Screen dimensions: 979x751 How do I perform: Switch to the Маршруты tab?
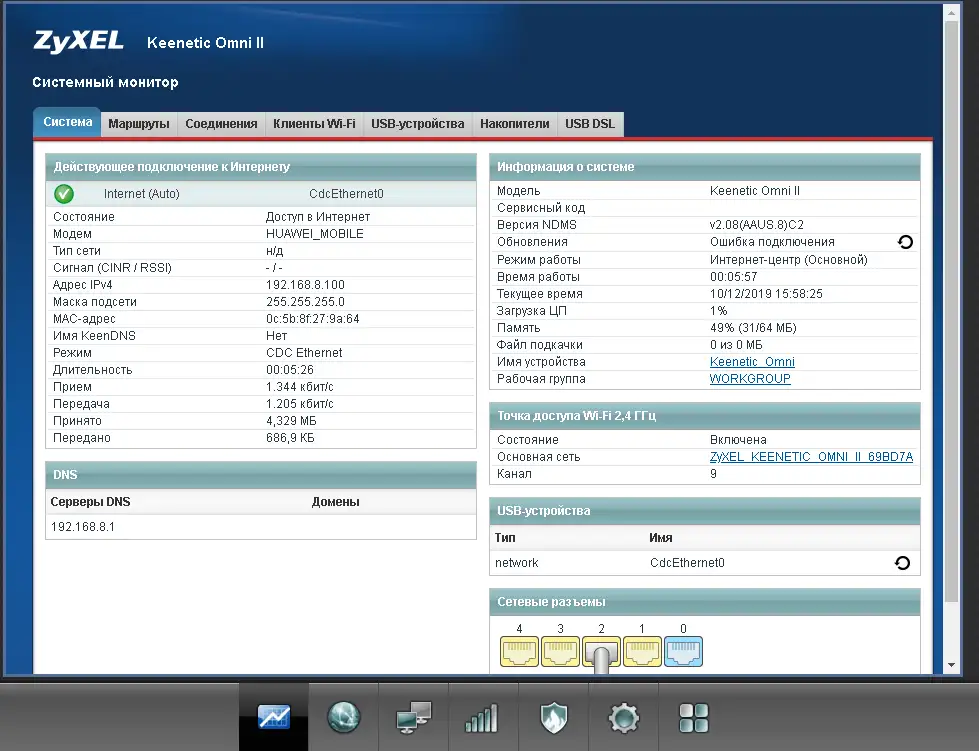click(x=139, y=124)
